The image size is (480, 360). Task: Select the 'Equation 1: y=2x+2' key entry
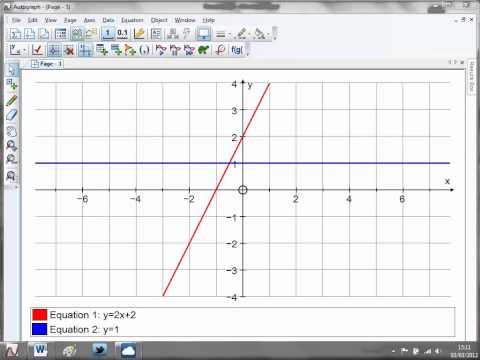93,315
